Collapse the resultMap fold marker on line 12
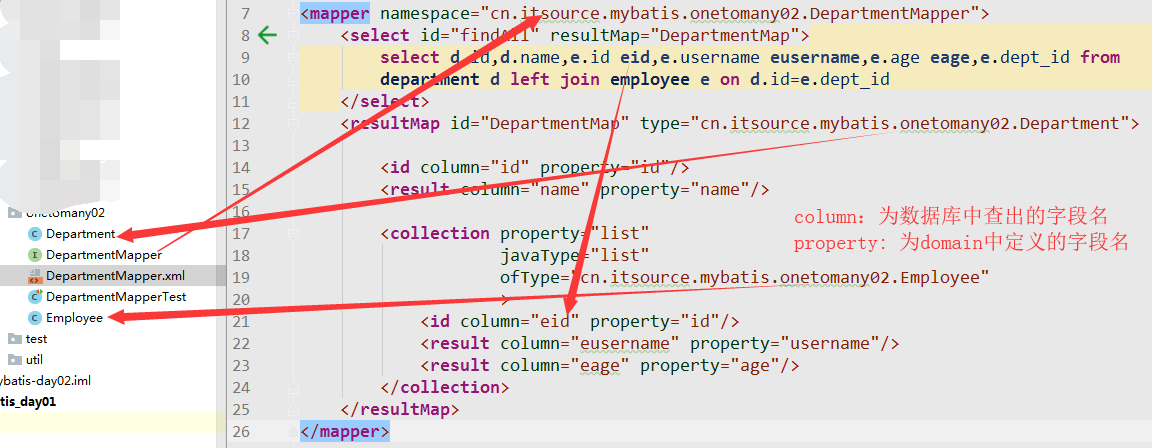Image resolution: width=1152 pixels, height=448 pixels. (293, 123)
